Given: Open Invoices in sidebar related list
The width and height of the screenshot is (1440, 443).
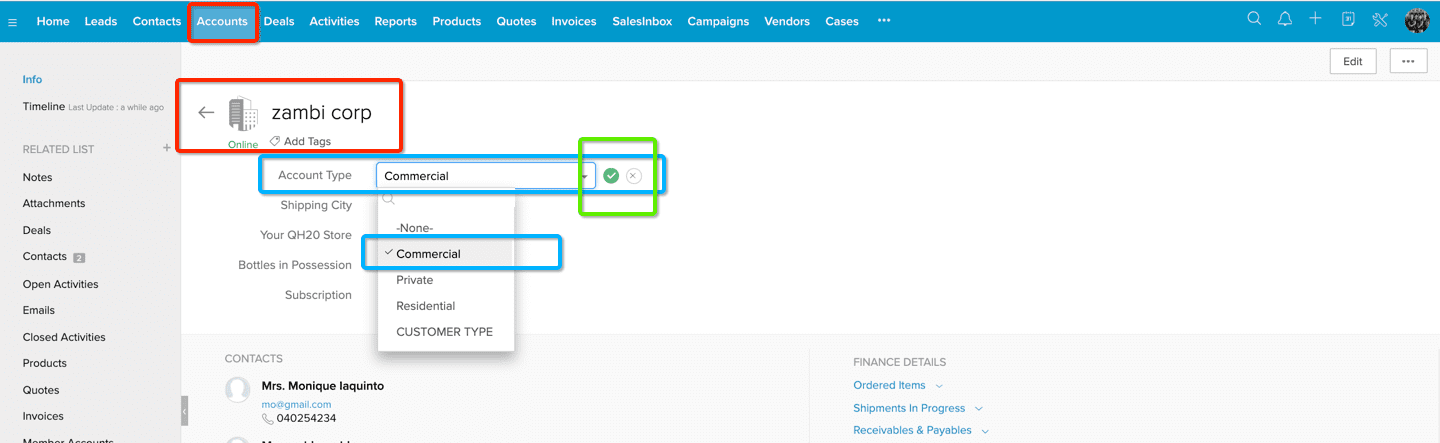Looking at the screenshot, I should [x=43, y=416].
